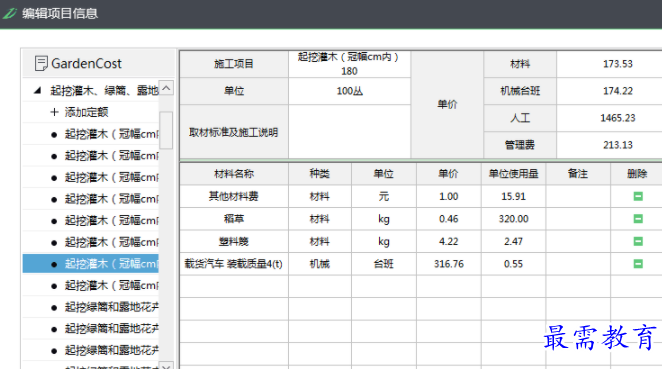Delete the 其他材料费 row with green minus icon
This screenshot has width=665, height=369.
point(638,196)
